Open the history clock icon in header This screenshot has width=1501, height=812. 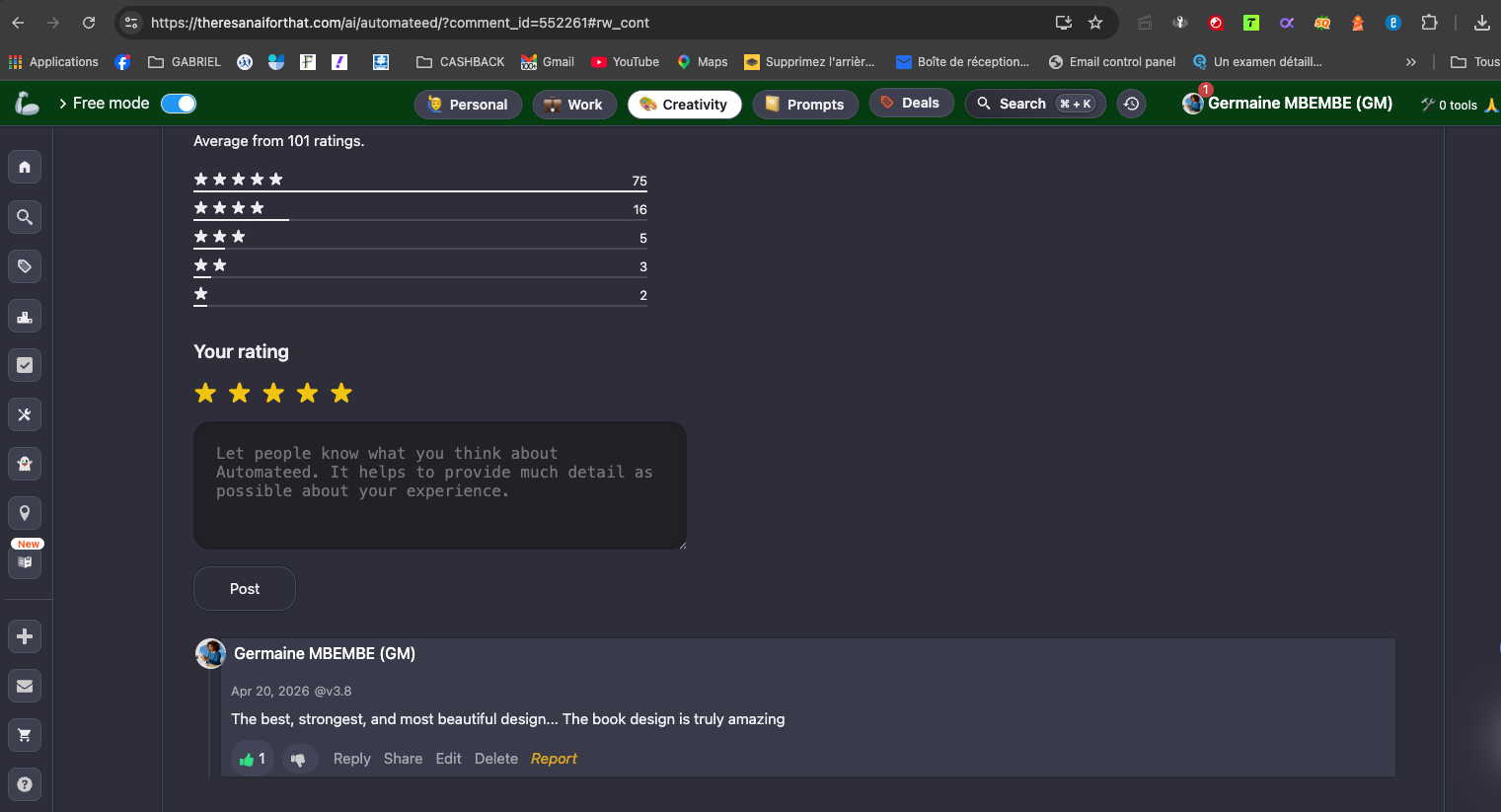click(1132, 104)
